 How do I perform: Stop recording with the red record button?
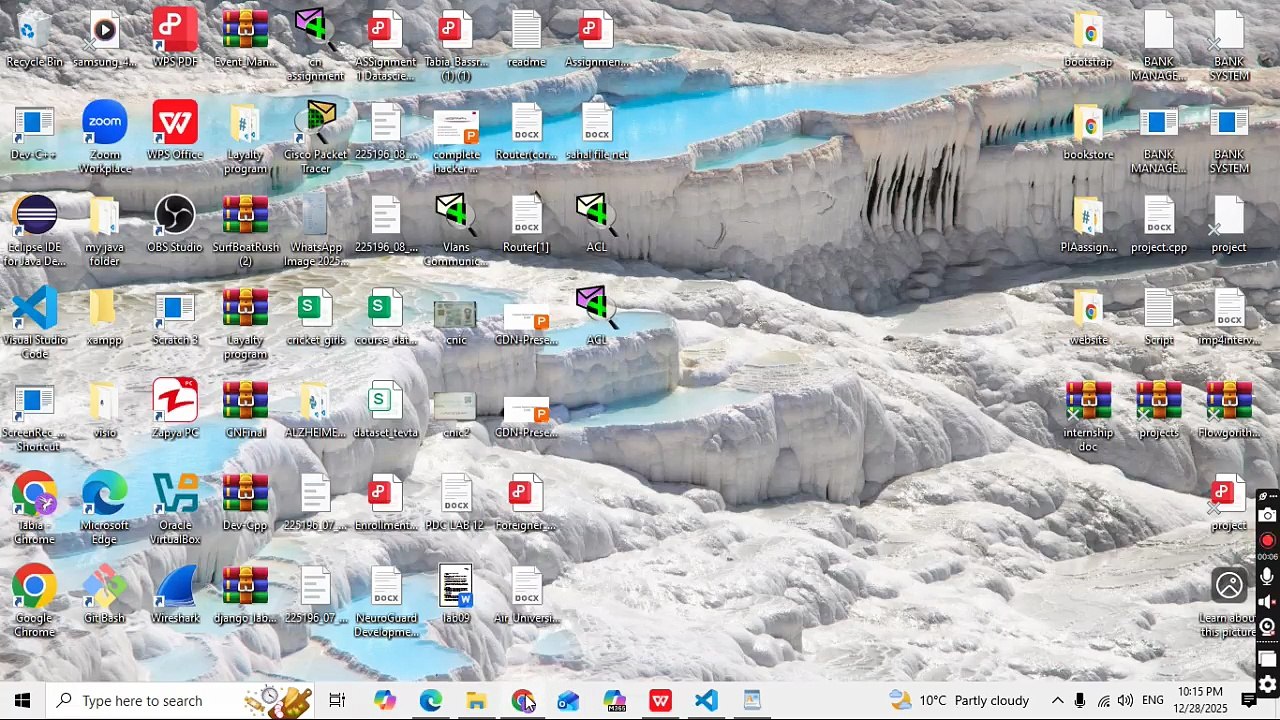point(1267,540)
